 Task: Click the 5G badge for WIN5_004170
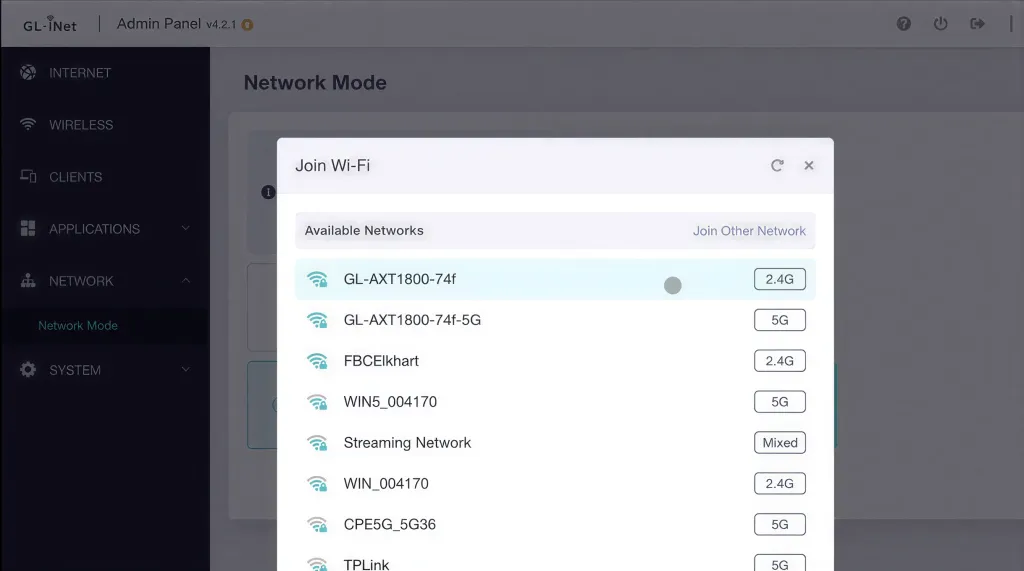tap(780, 402)
